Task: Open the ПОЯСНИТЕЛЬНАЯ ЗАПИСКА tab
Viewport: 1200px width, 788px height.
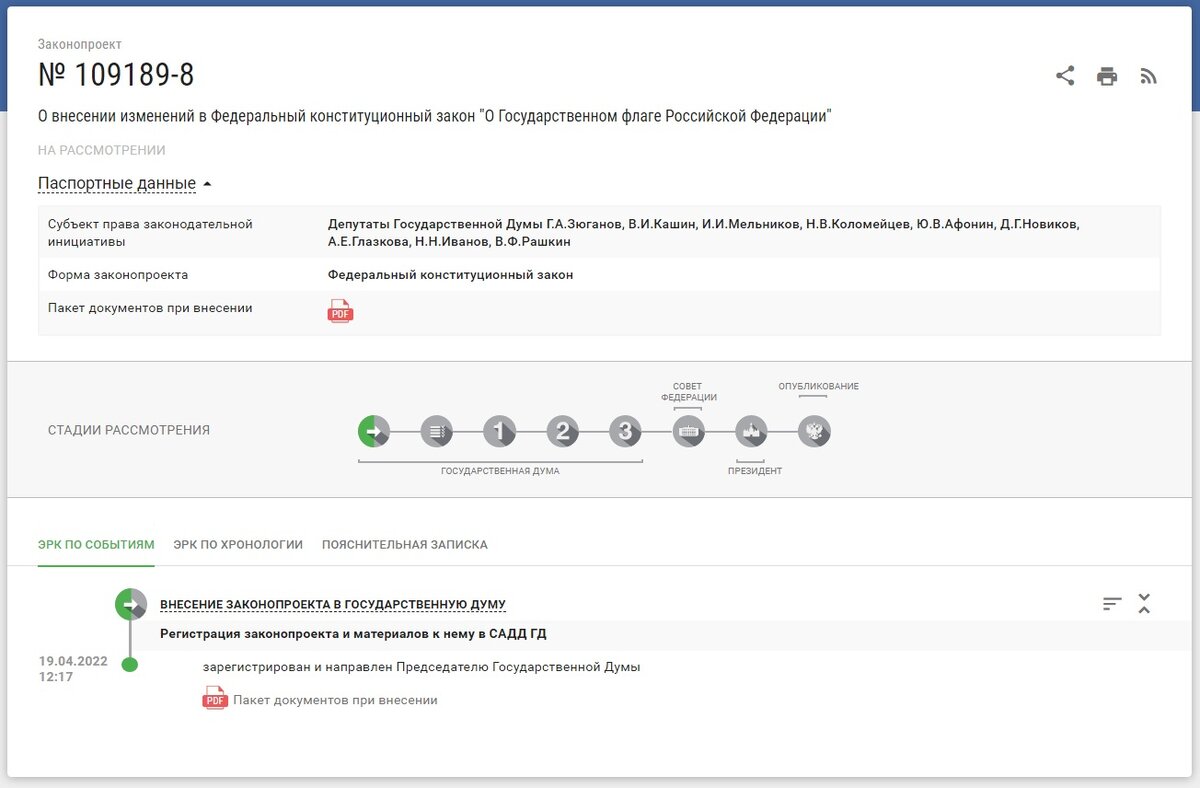Action: 404,545
